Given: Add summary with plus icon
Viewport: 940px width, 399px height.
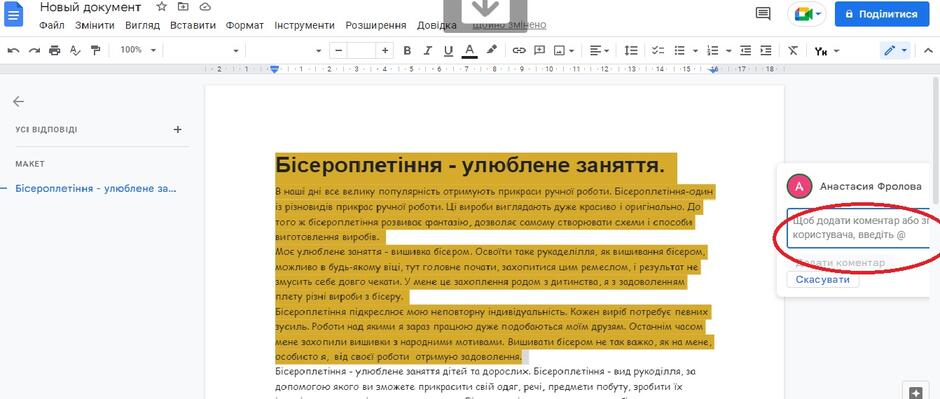Looking at the screenshot, I should click(x=177, y=129).
